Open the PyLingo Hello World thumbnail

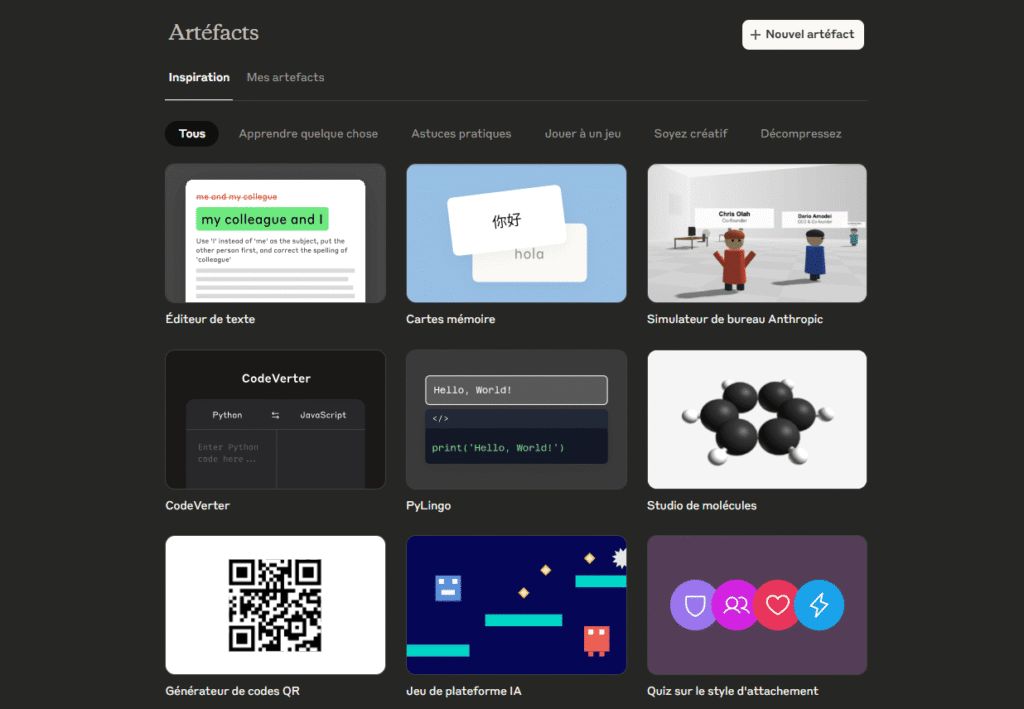point(517,419)
